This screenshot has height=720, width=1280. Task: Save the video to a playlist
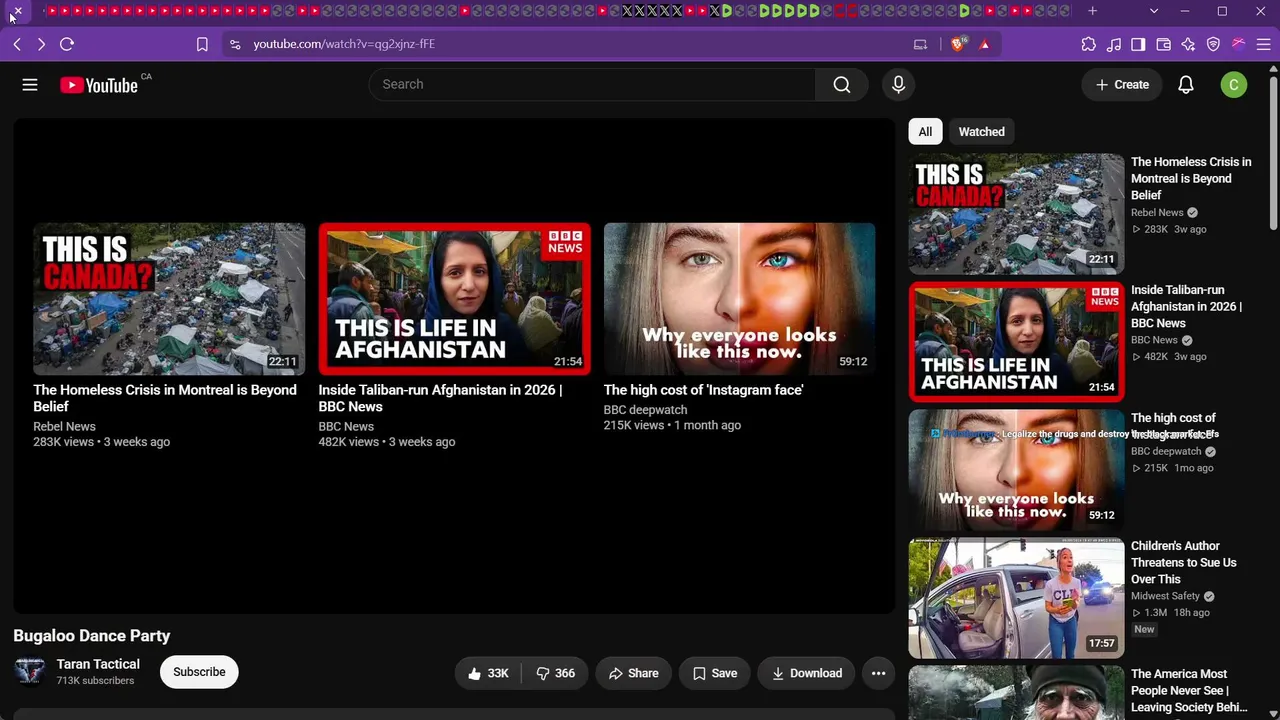pyautogui.click(x=715, y=673)
